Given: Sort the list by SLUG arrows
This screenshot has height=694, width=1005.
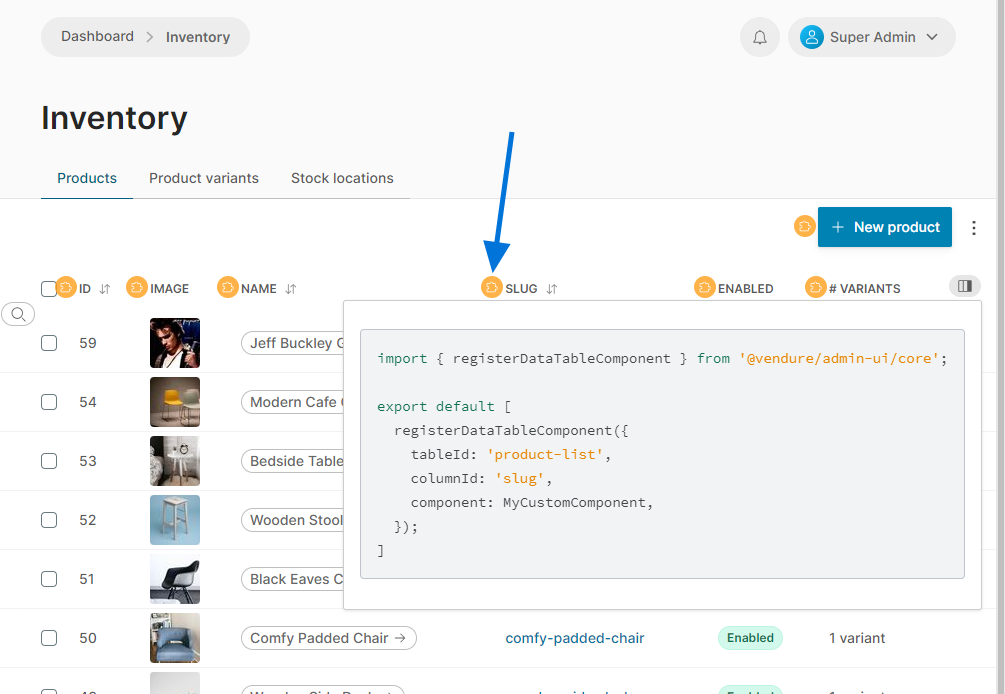Looking at the screenshot, I should click(551, 289).
